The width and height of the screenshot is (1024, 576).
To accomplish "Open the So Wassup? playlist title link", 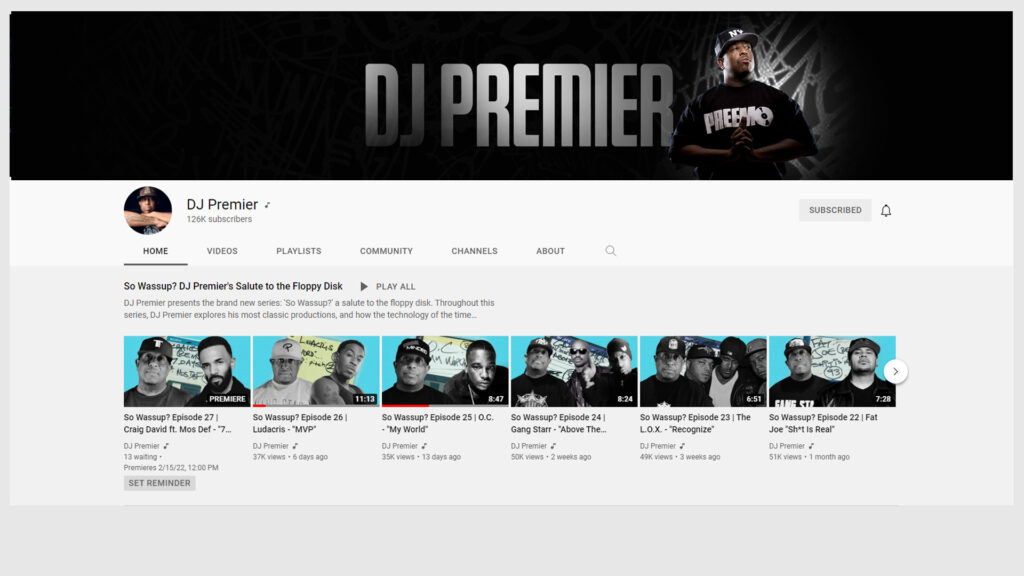I will (x=233, y=286).
